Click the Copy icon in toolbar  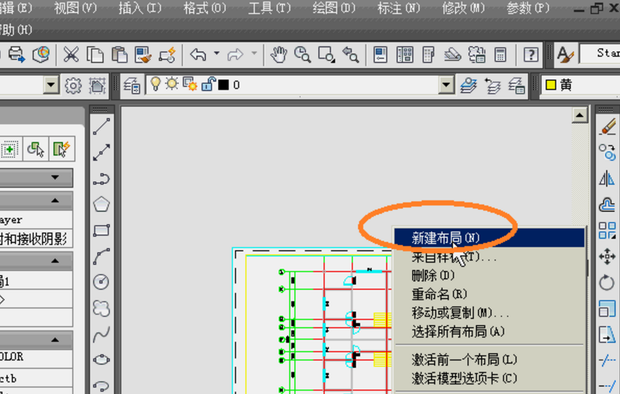tap(95, 55)
